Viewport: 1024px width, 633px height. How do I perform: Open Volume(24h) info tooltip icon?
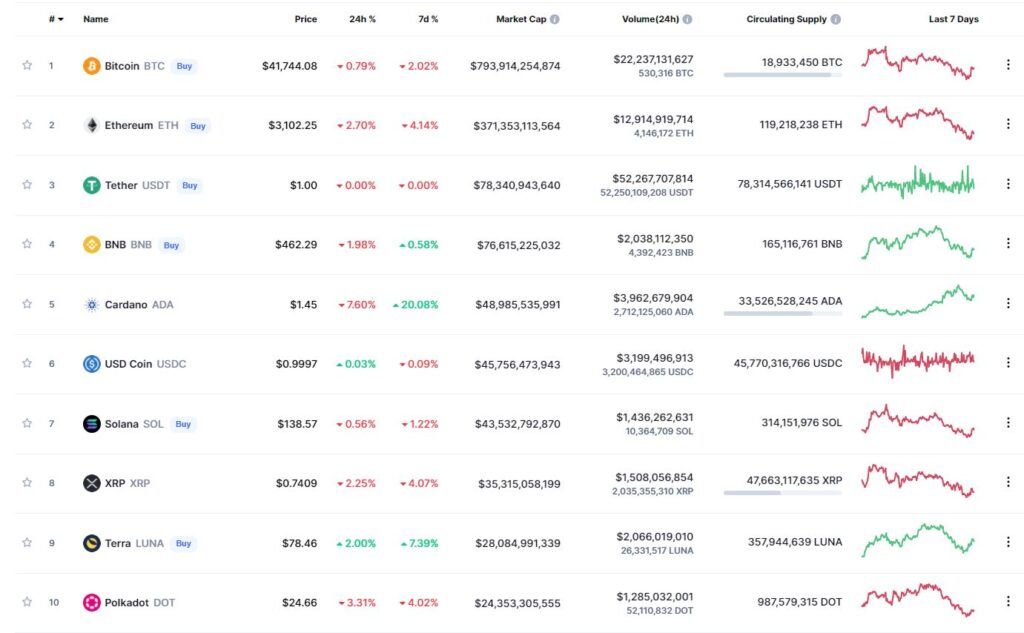coord(687,19)
